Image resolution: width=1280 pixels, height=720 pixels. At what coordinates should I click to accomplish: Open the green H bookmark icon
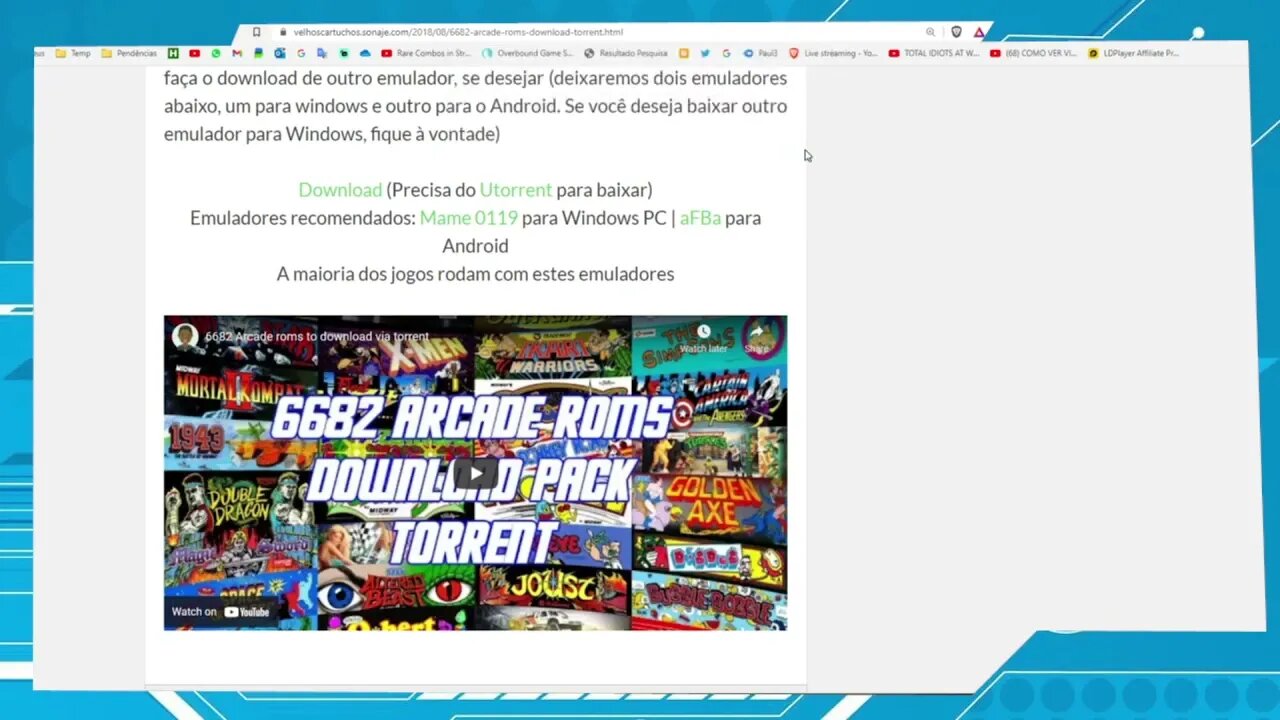[173, 53]
